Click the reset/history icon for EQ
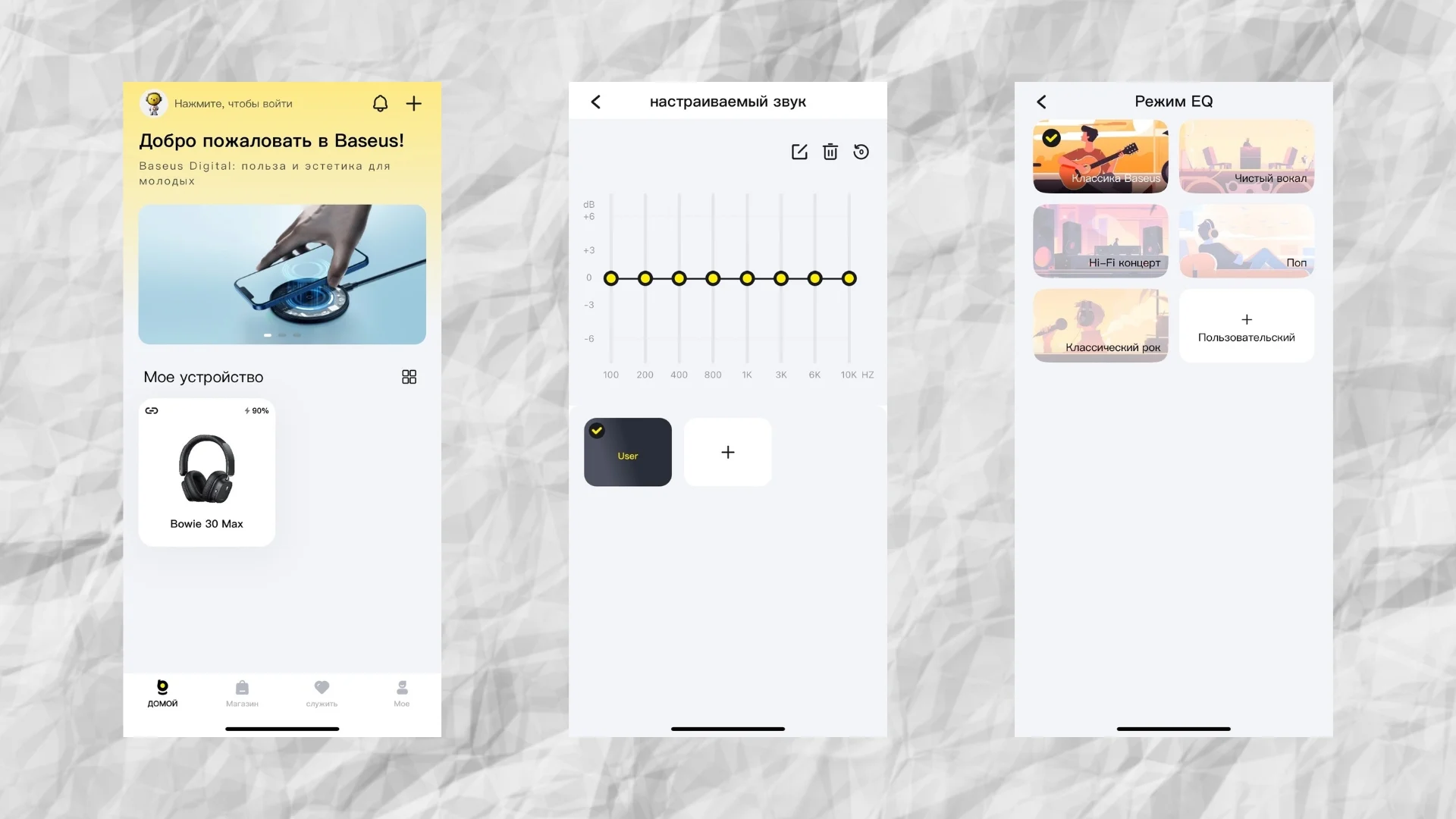Viewport: 1456px width, 819px height. (x=861, y=152)
